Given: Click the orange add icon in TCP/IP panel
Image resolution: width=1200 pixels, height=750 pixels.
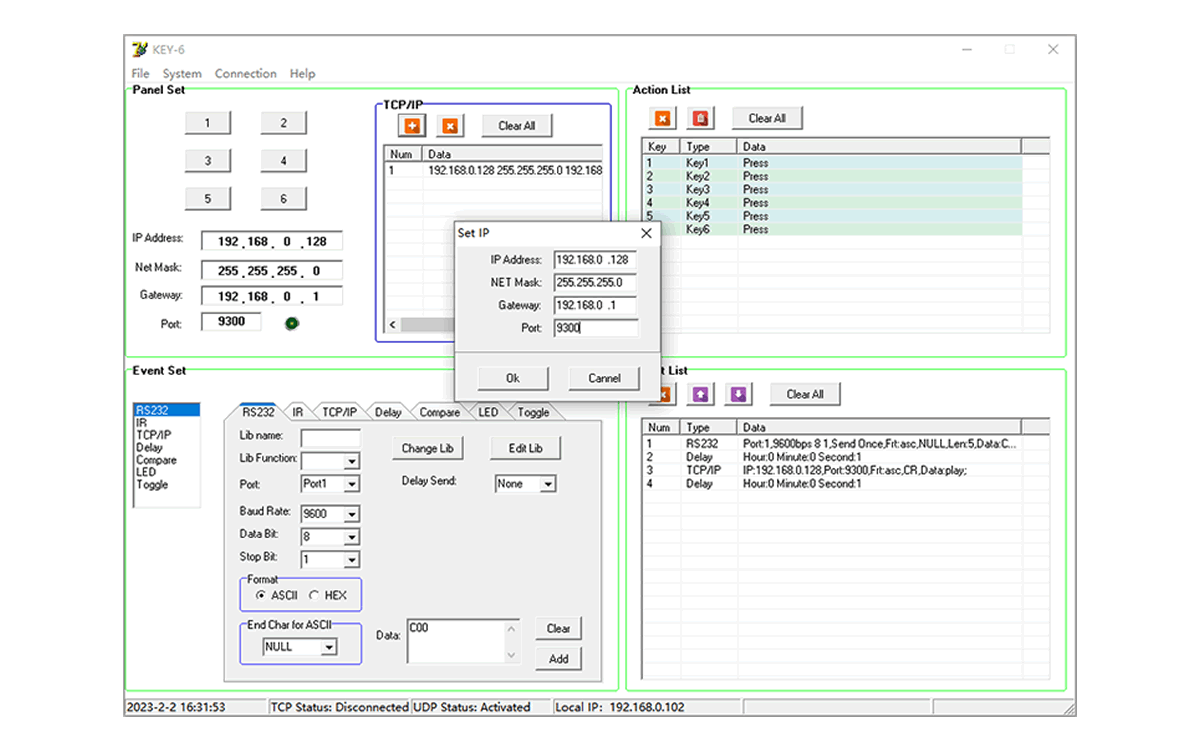Looking at the screenshot, I should click(411, 126).
